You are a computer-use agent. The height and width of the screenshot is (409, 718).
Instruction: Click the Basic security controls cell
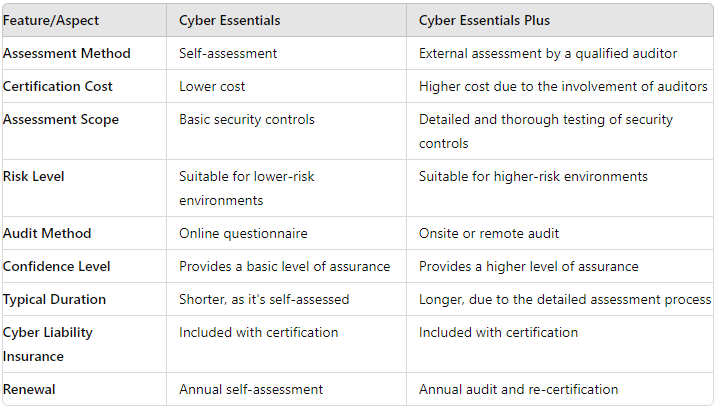click(x=246, y=119)
